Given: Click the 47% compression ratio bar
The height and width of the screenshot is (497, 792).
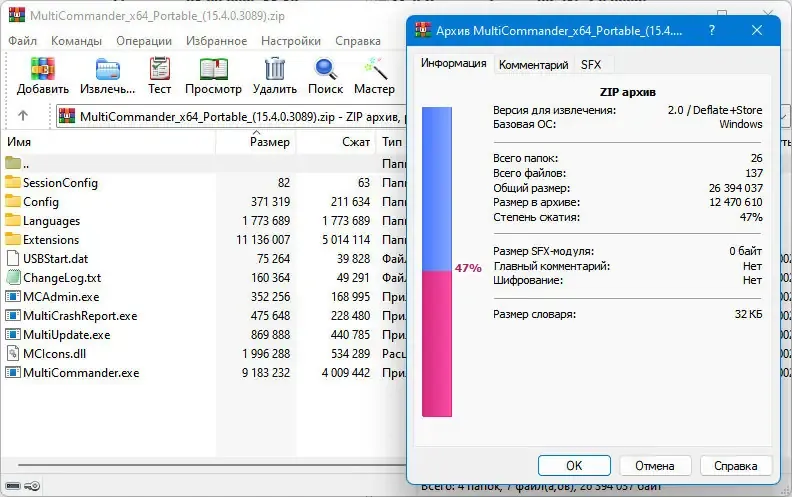Looking at the screenshot, I should (x=437, y=262).
